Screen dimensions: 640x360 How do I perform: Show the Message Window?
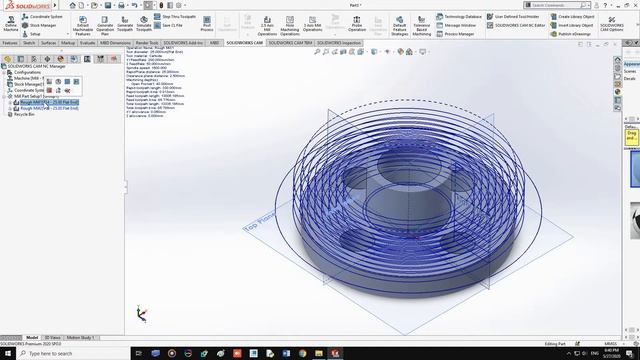456,25
